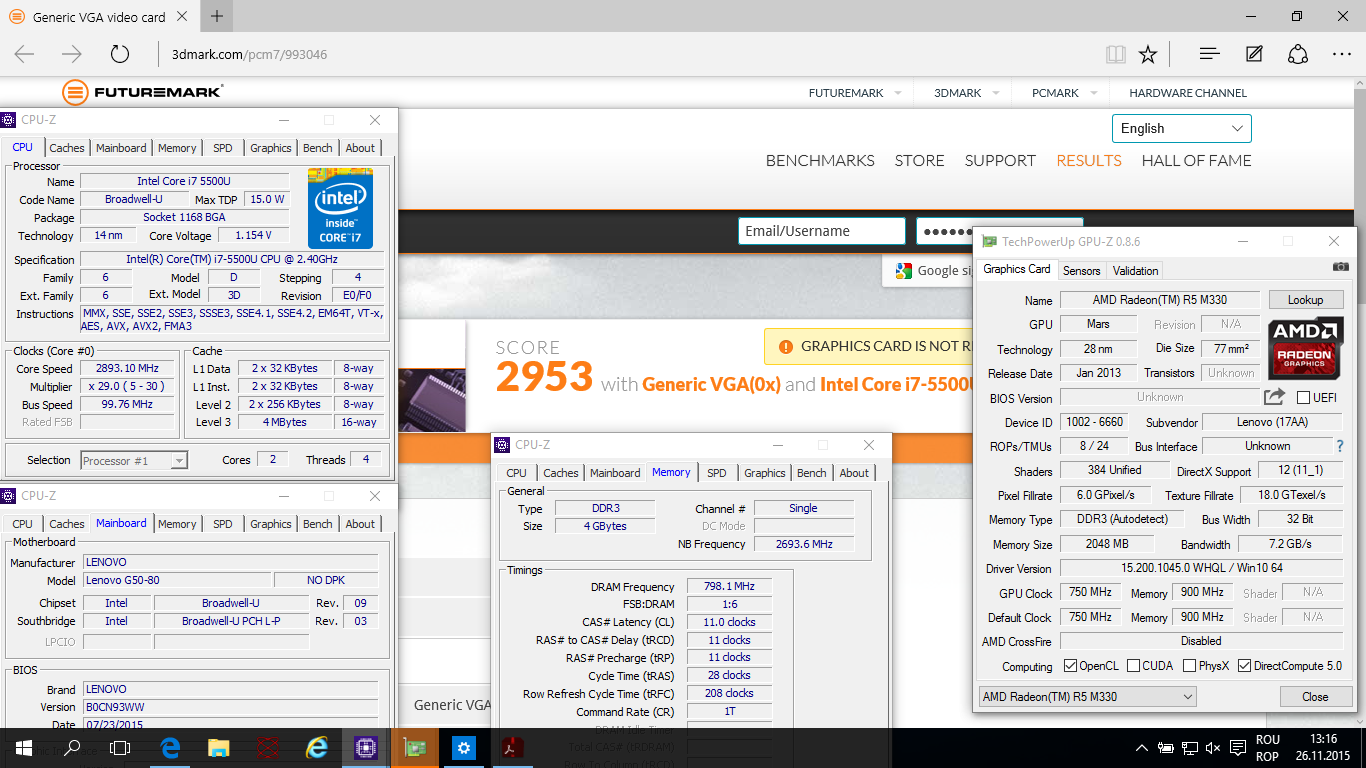Image resolution: width=1366 pixels, height=768 pixels.
Task: Open SPD tab in memory CPU-Z window
Action: [717, 473]
